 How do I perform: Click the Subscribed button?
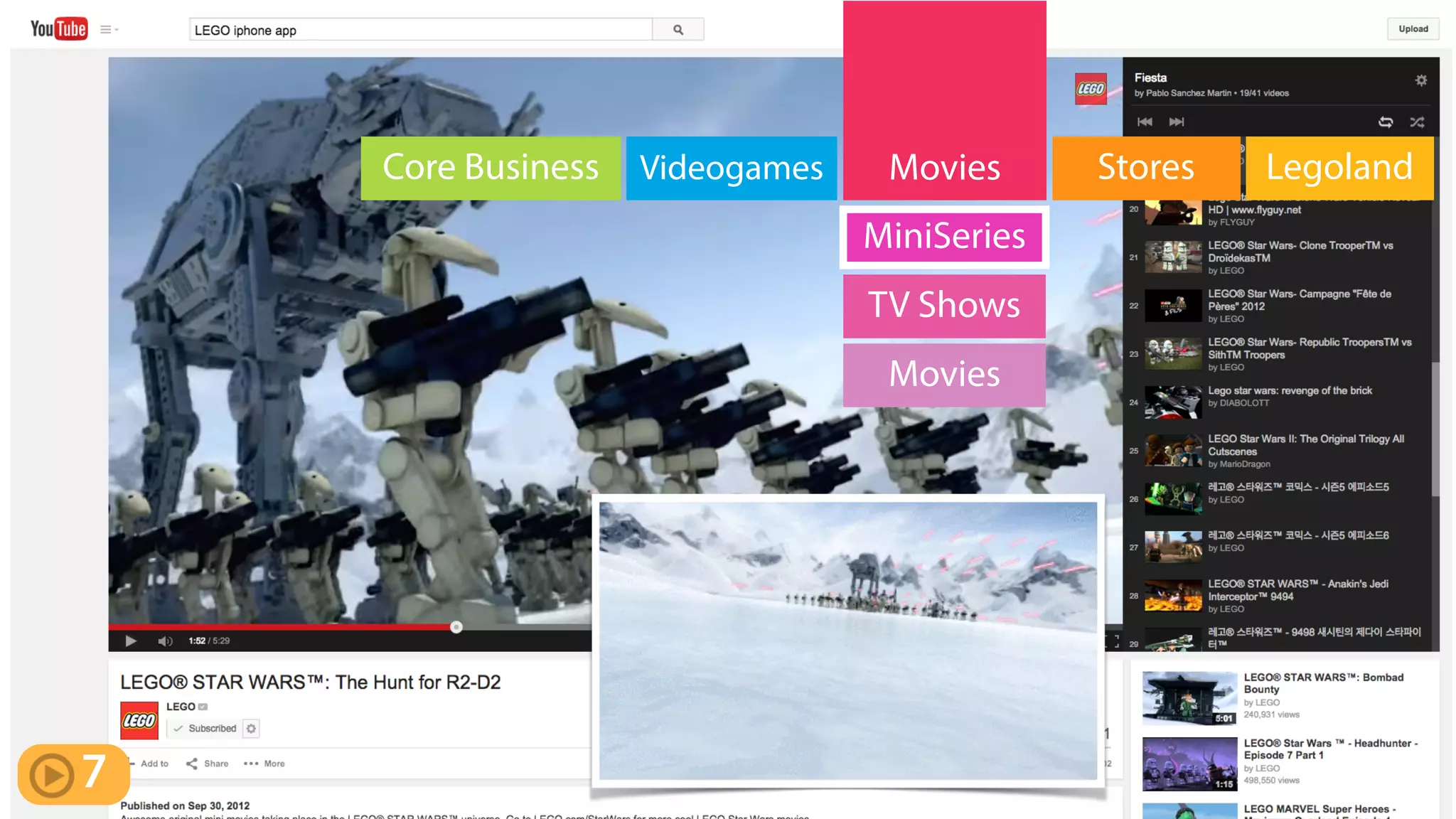click(x=205, y=728)
